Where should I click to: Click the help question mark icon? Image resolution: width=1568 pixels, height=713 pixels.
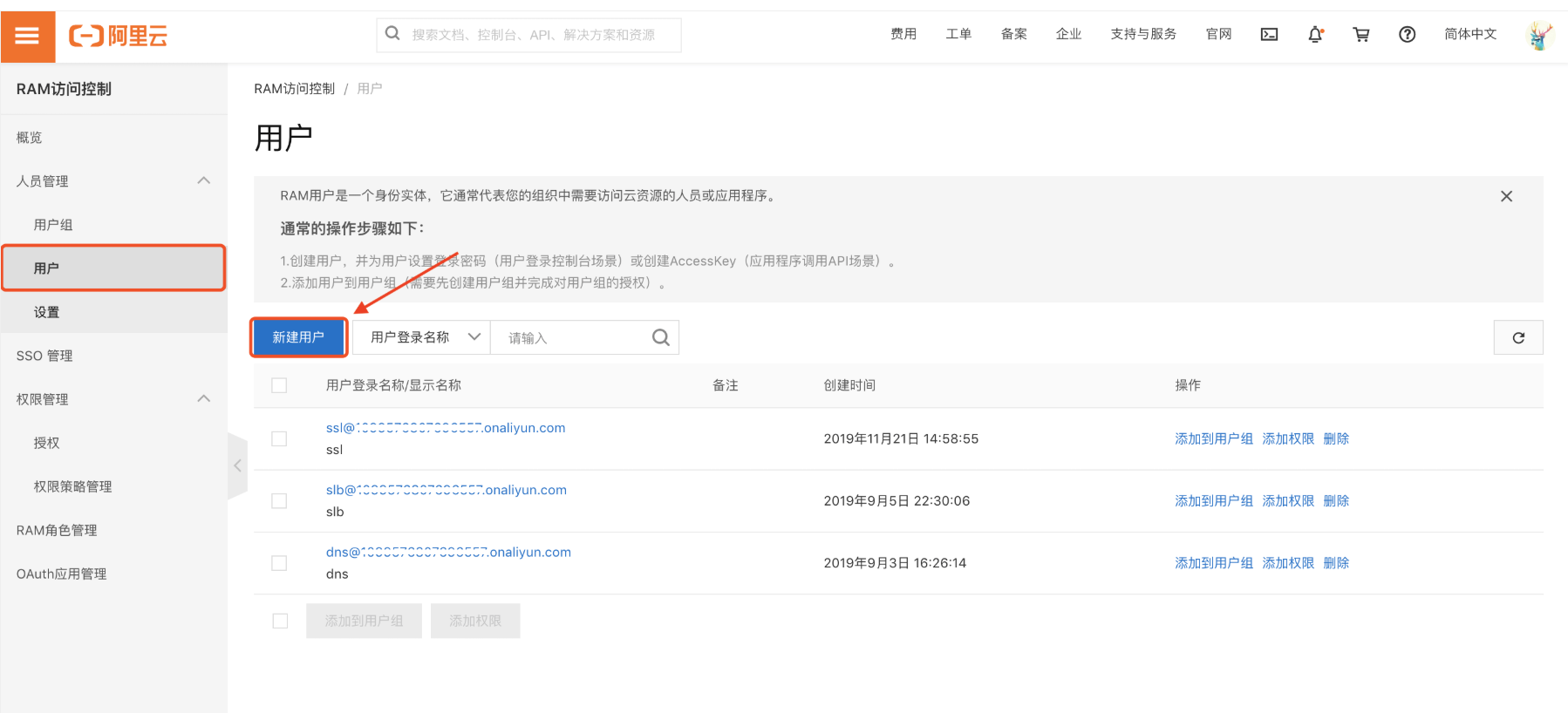pyautogui.click(x=1407, y=35)
